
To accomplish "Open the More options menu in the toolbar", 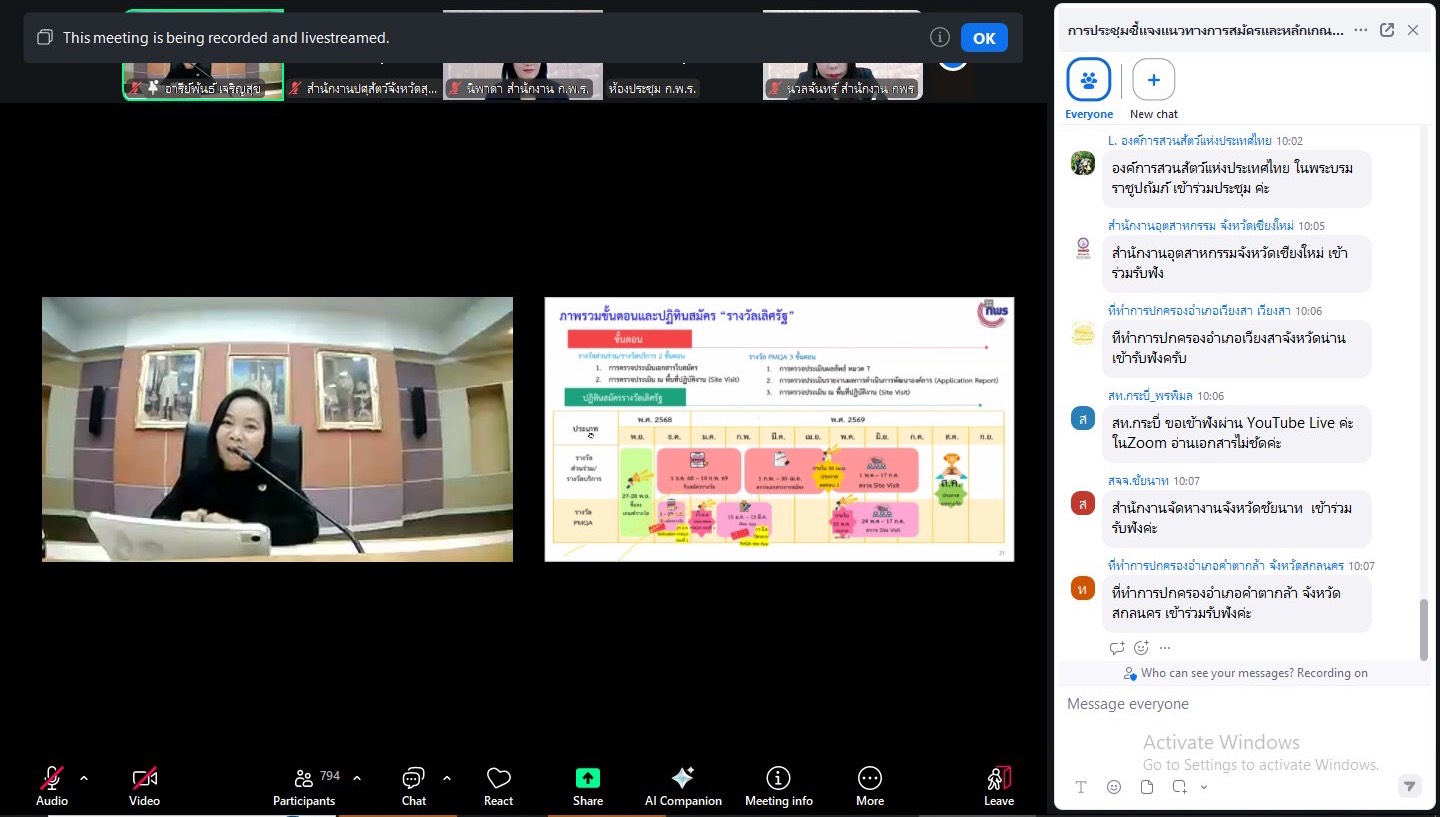I will (869, 785).
